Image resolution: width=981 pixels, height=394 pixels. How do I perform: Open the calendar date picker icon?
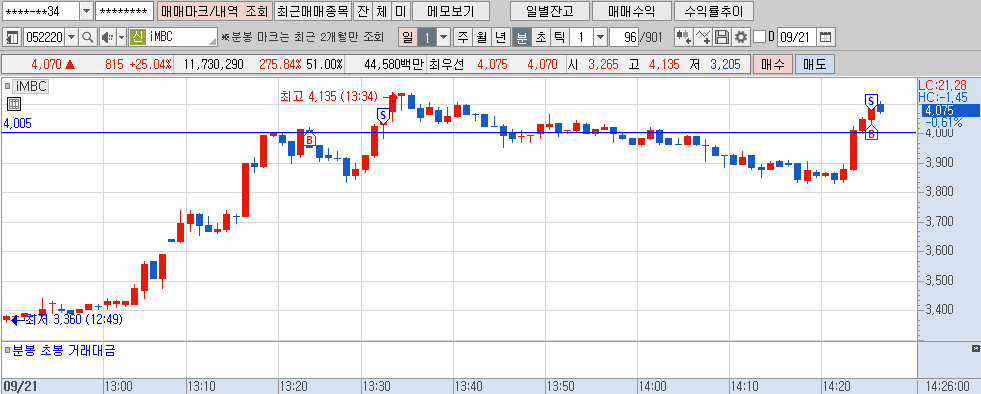(826, 37)
